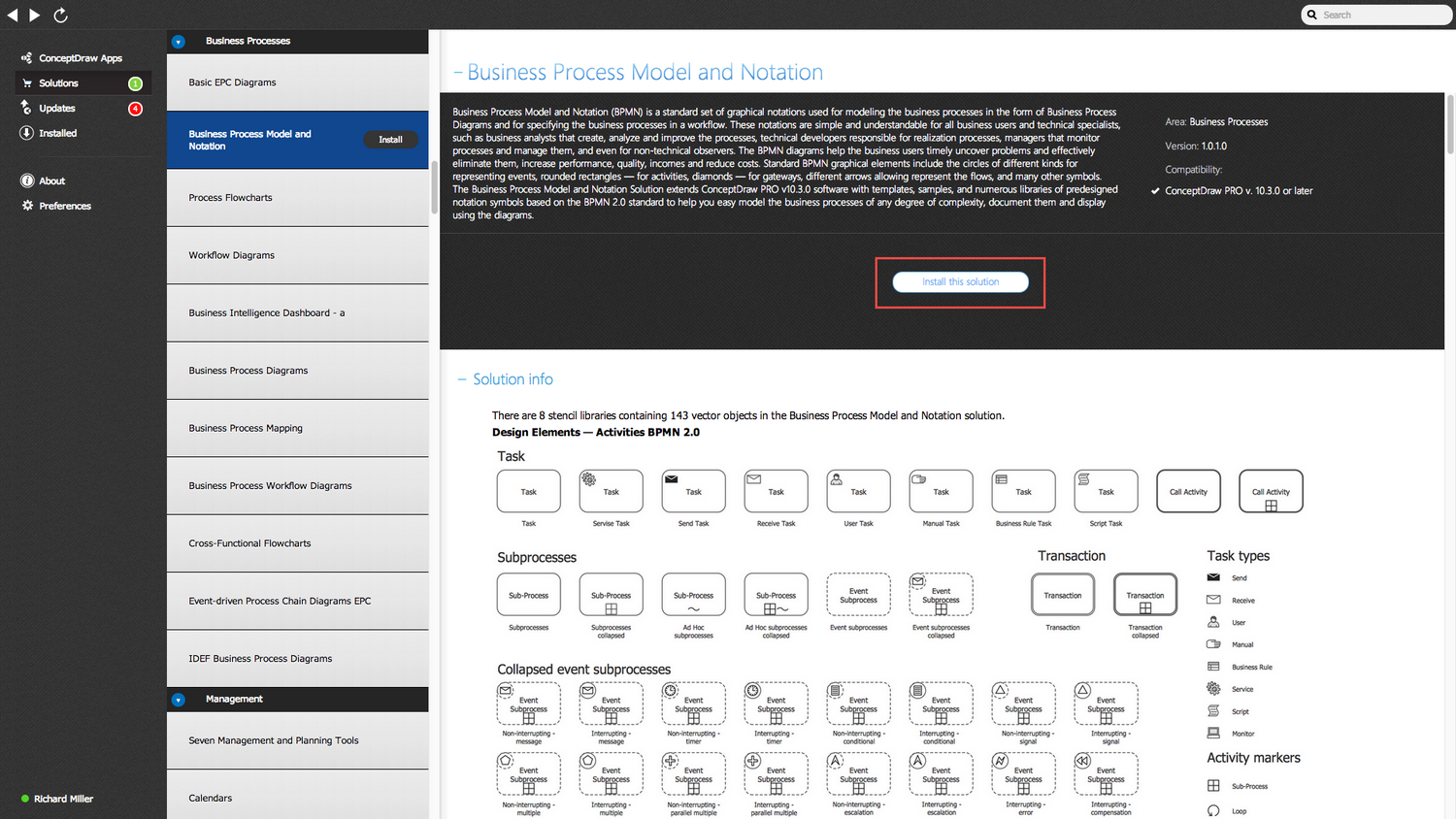Open ConceptDraw Apps in the sidebar

(x=80, y=58)
